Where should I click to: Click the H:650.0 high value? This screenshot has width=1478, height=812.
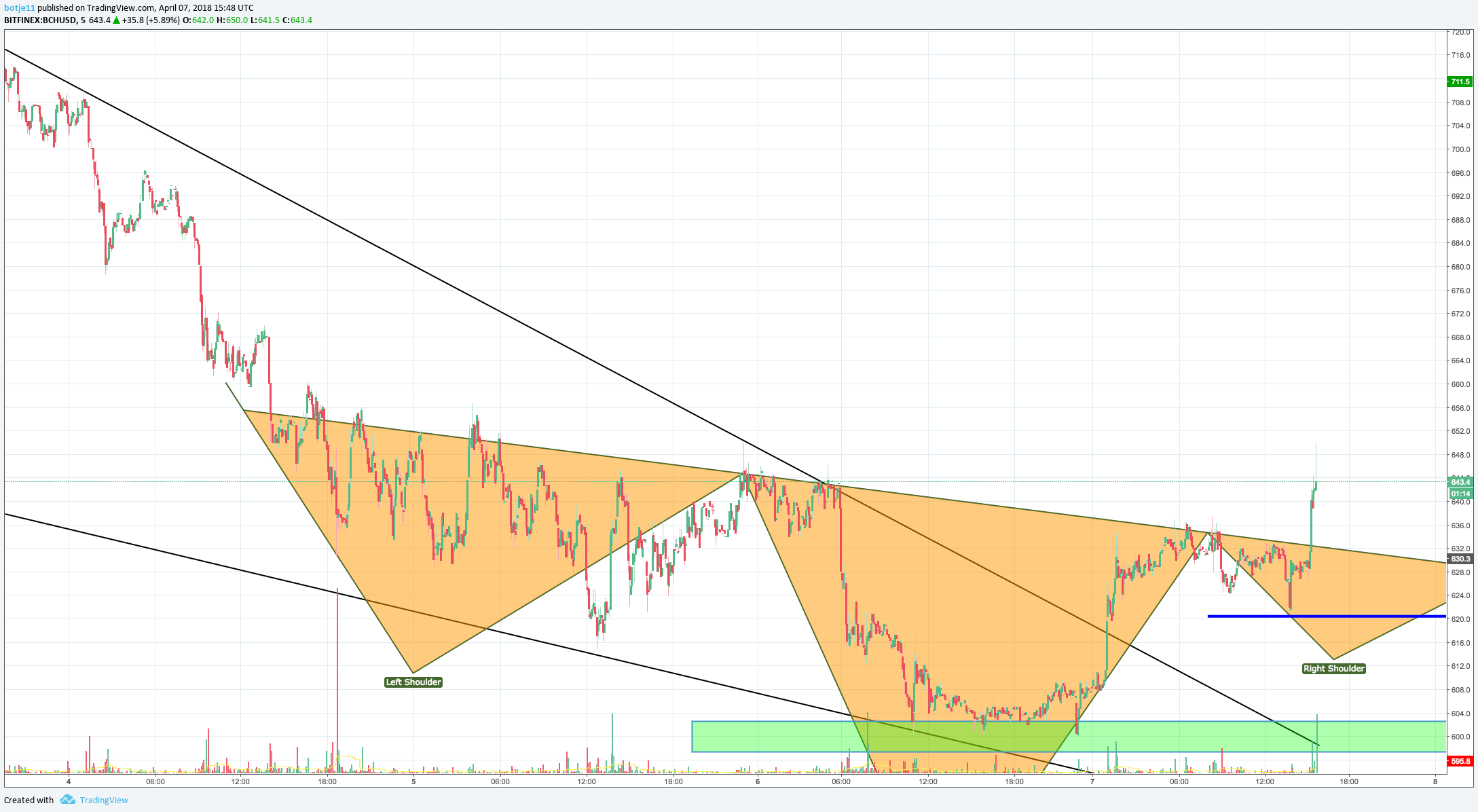232,20
